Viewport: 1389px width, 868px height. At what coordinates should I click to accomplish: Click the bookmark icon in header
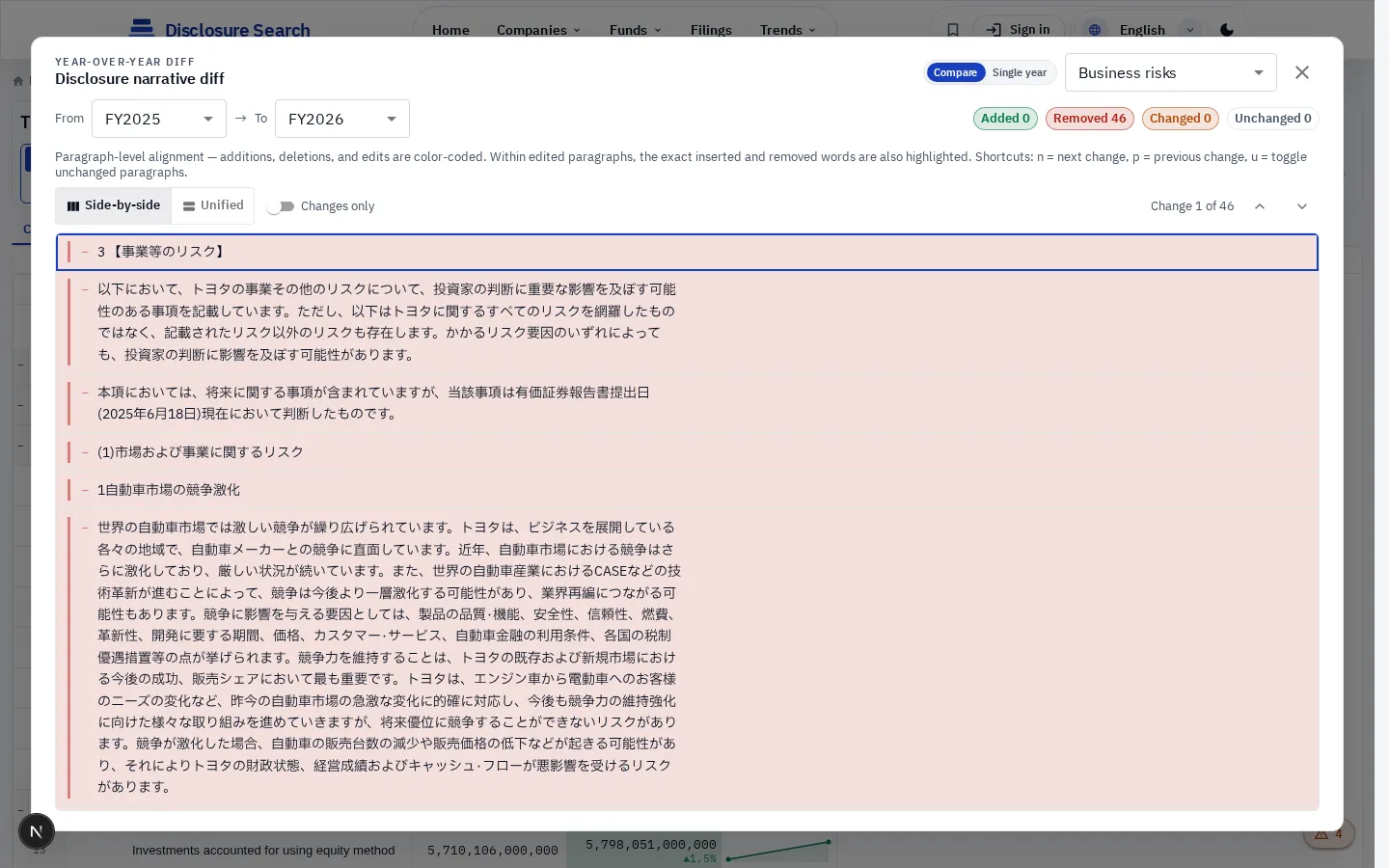[x=952, y=30]
